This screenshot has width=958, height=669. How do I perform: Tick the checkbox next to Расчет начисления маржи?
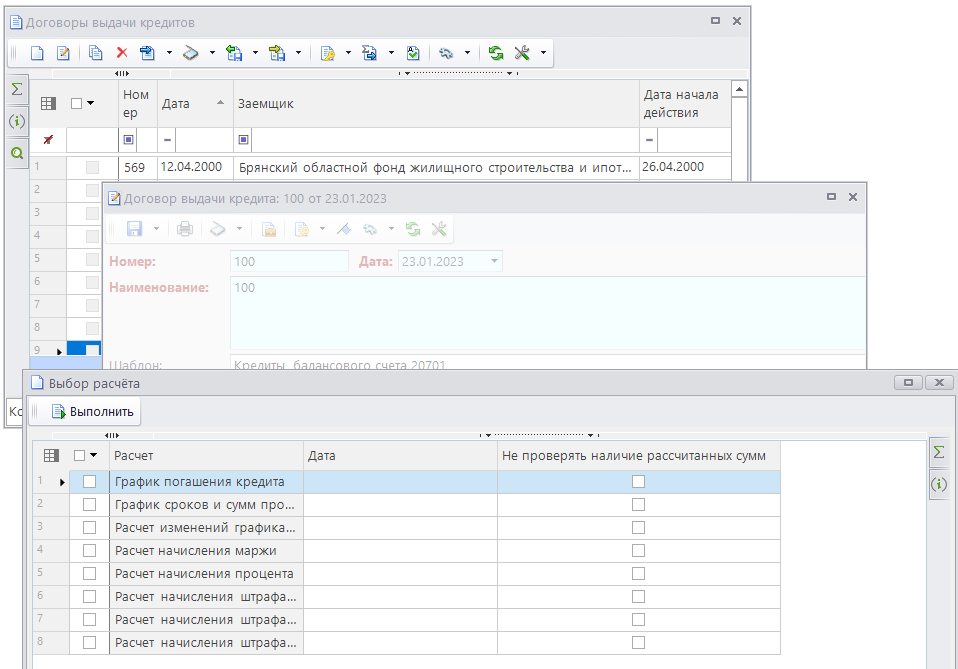click(x=90, y=550)
